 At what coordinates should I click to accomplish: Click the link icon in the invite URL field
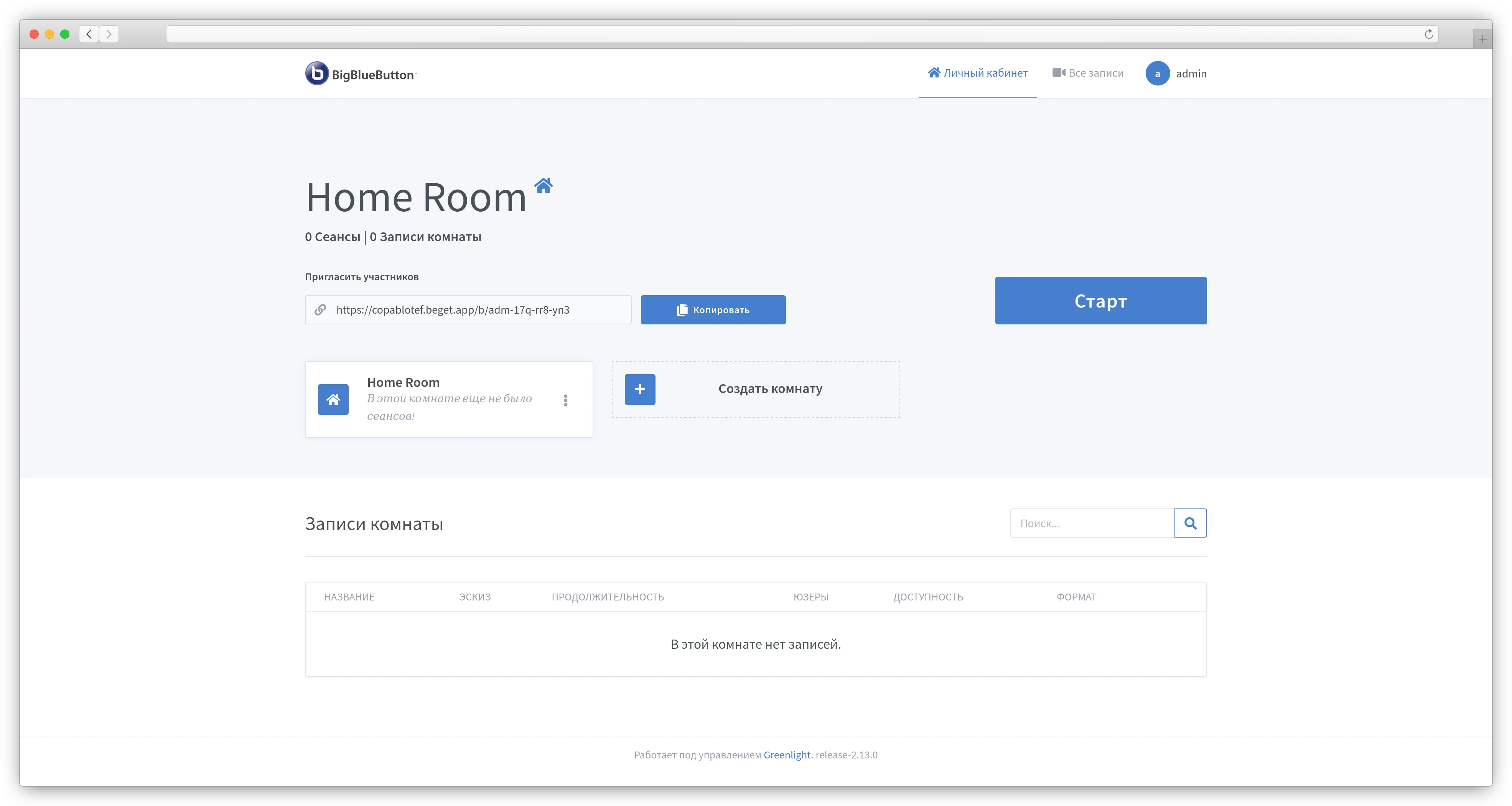click(x=321, y=310)
